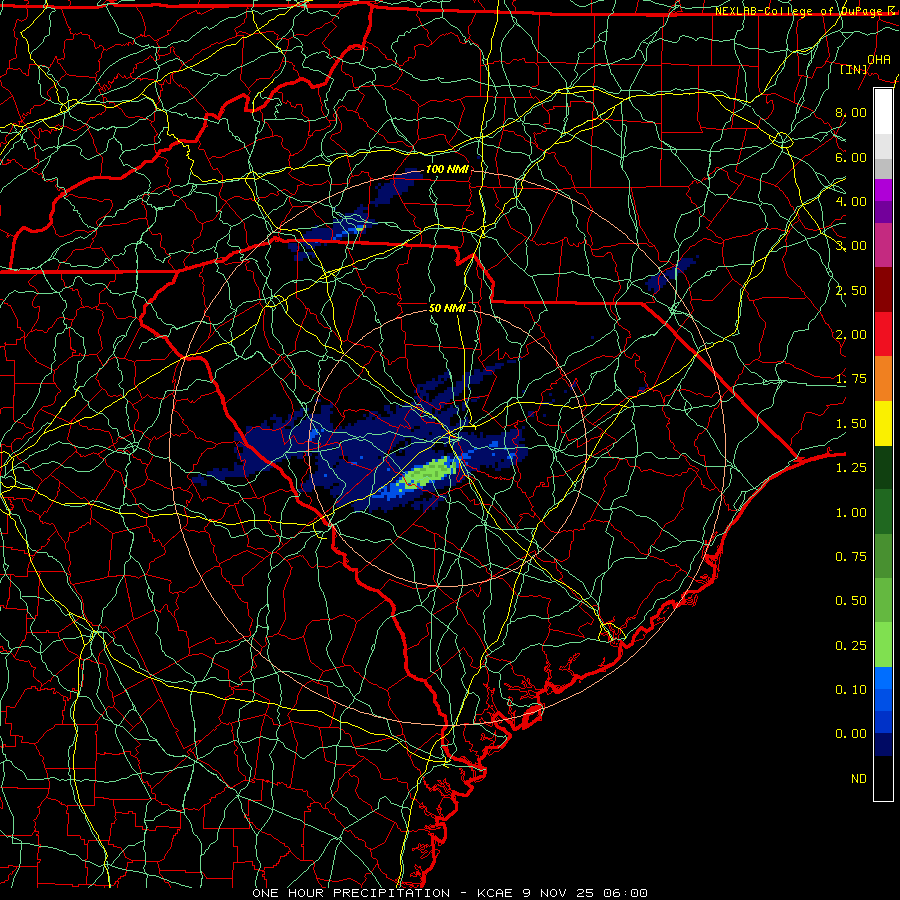Click the 6.00 legend value
The width and height of the screenshot is (900, 900).
tap(851, 157)
